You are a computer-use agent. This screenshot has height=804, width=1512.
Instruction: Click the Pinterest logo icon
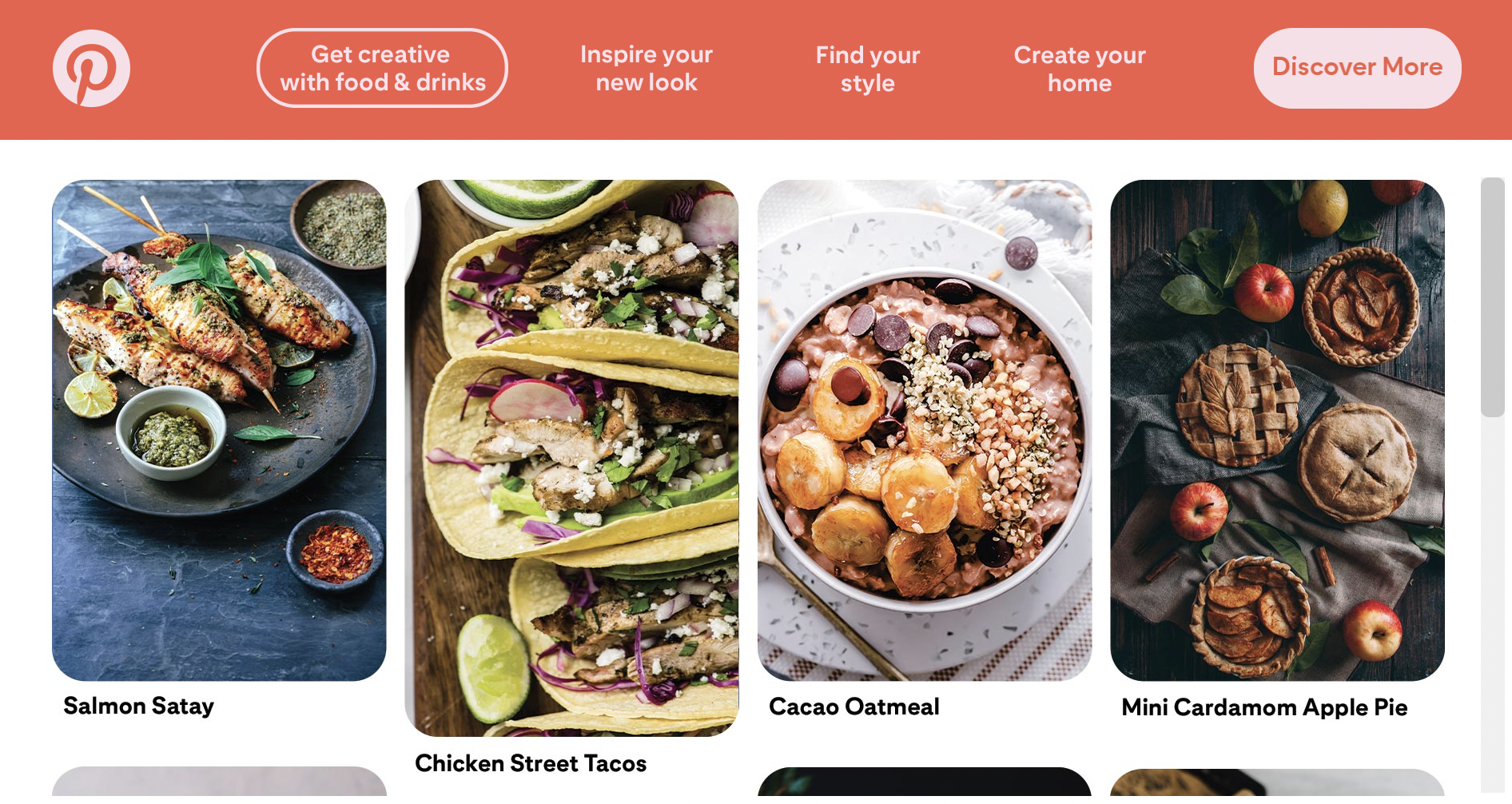tap(91, 69)
